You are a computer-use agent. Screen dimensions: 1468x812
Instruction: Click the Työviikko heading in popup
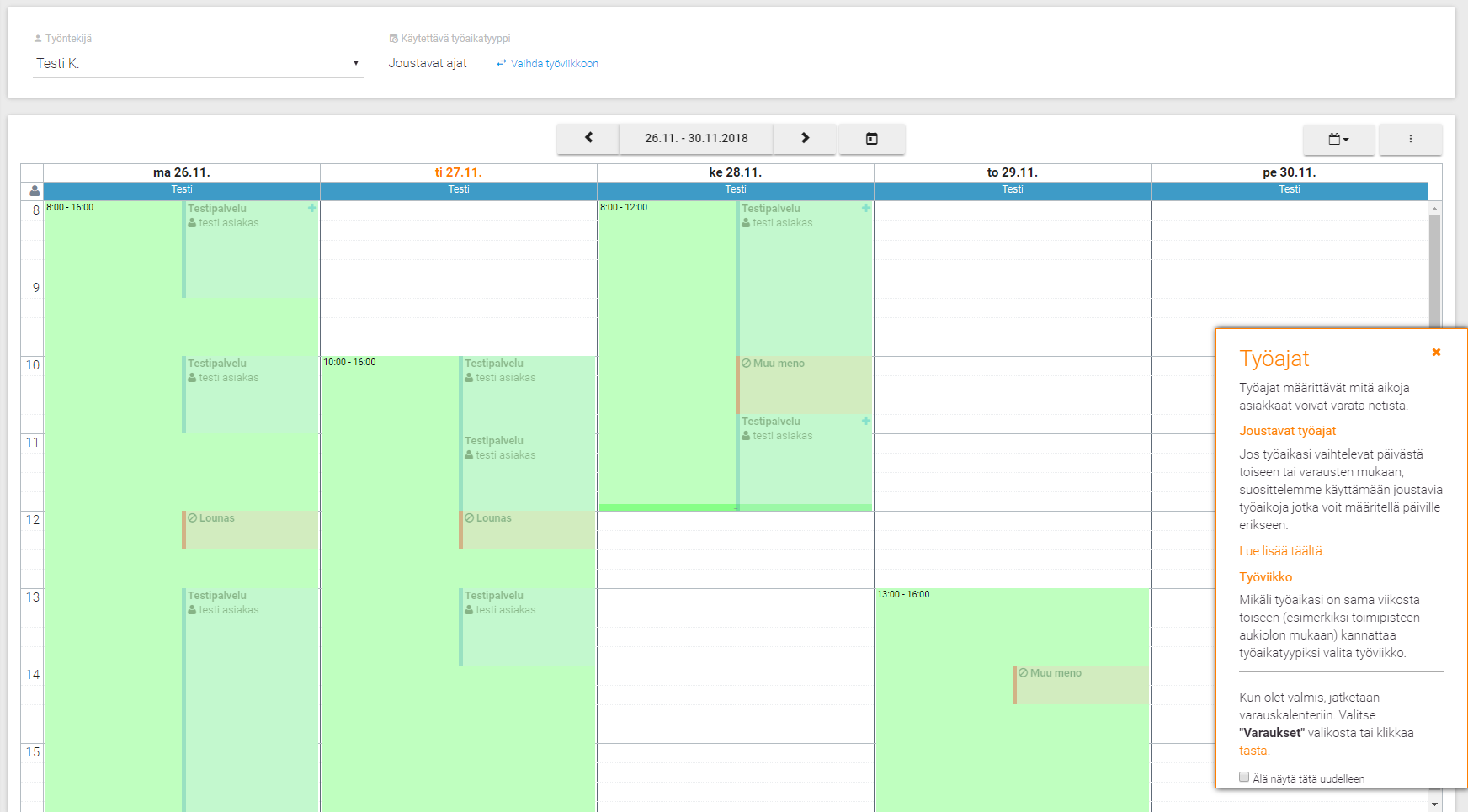tap(1266, 577)
